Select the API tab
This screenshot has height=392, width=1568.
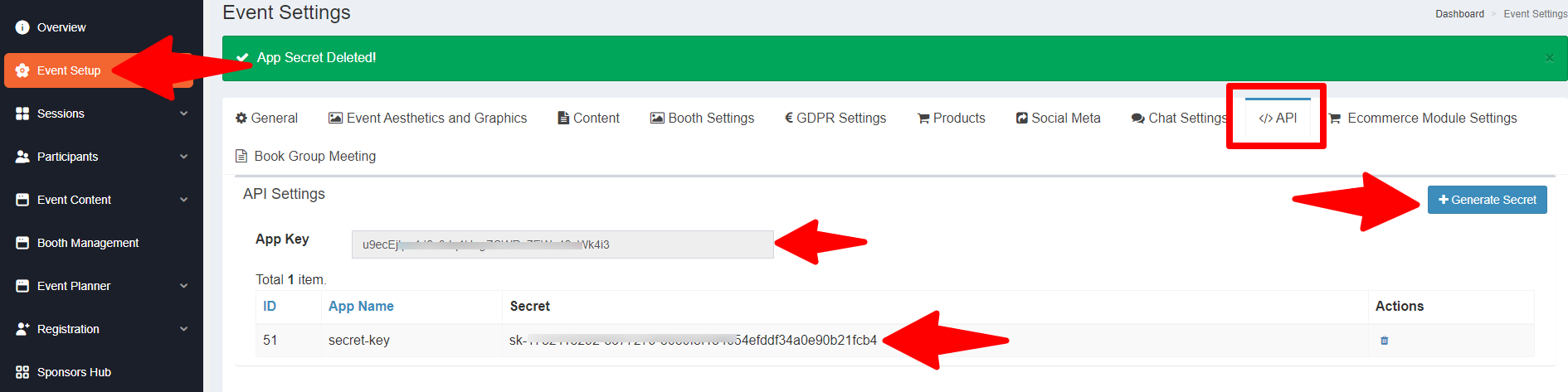click(1278, 119)
